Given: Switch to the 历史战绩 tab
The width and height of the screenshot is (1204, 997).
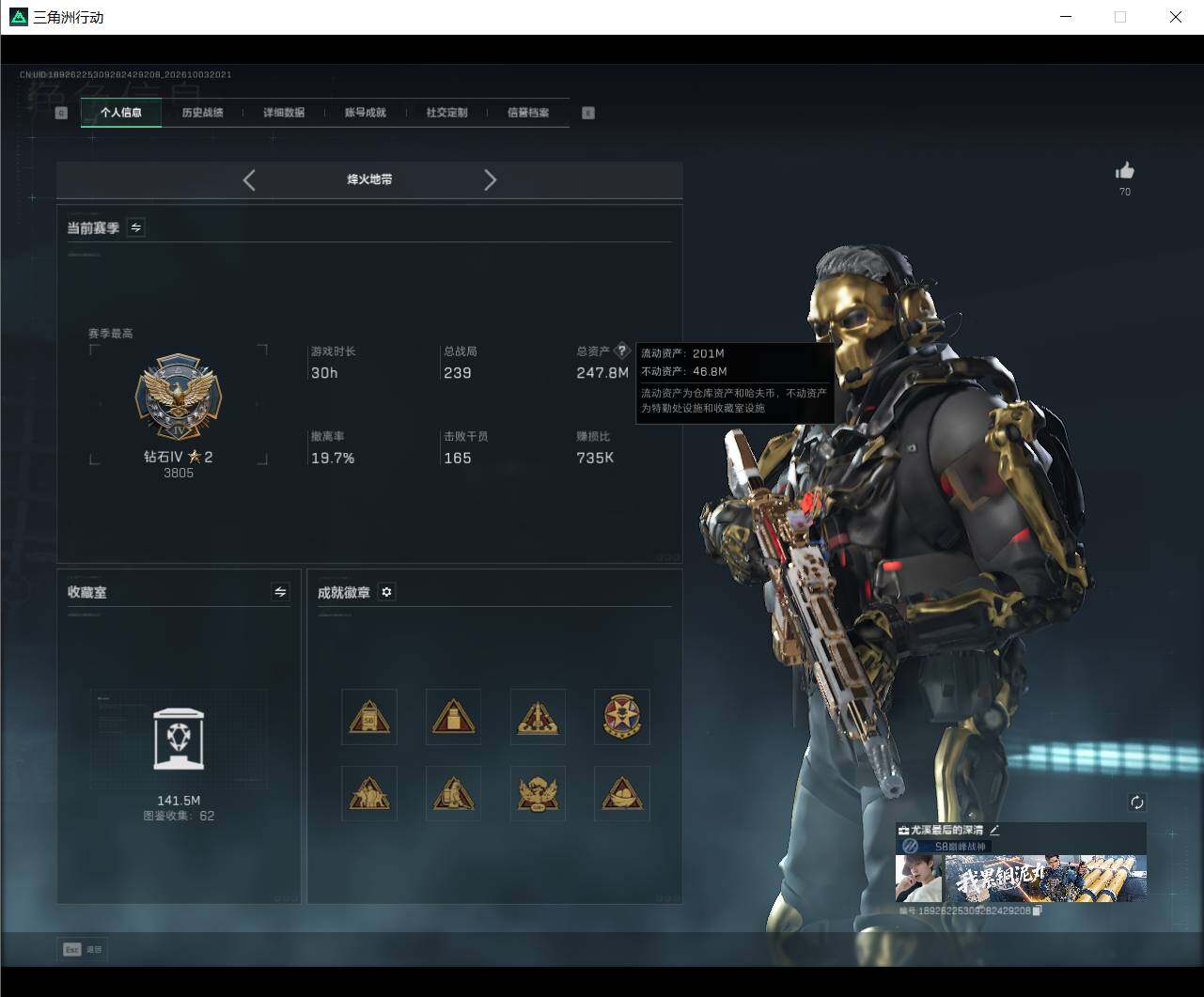Looking at the screenshot, I should pos(202,113).
